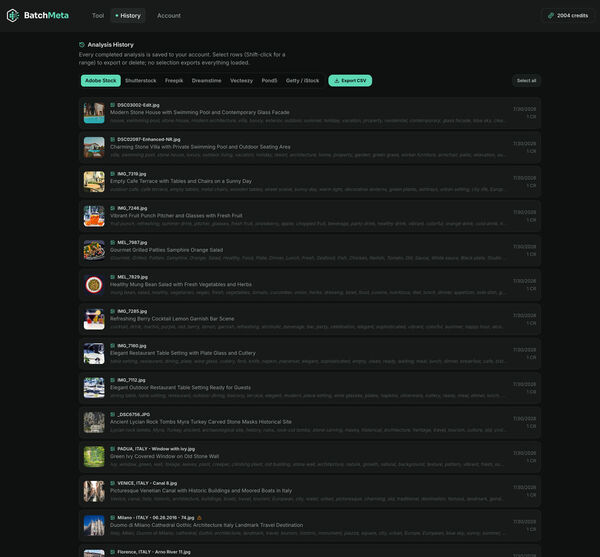Click the title 'Charming Stone Villa with Private Swimming Pool'

200,147
